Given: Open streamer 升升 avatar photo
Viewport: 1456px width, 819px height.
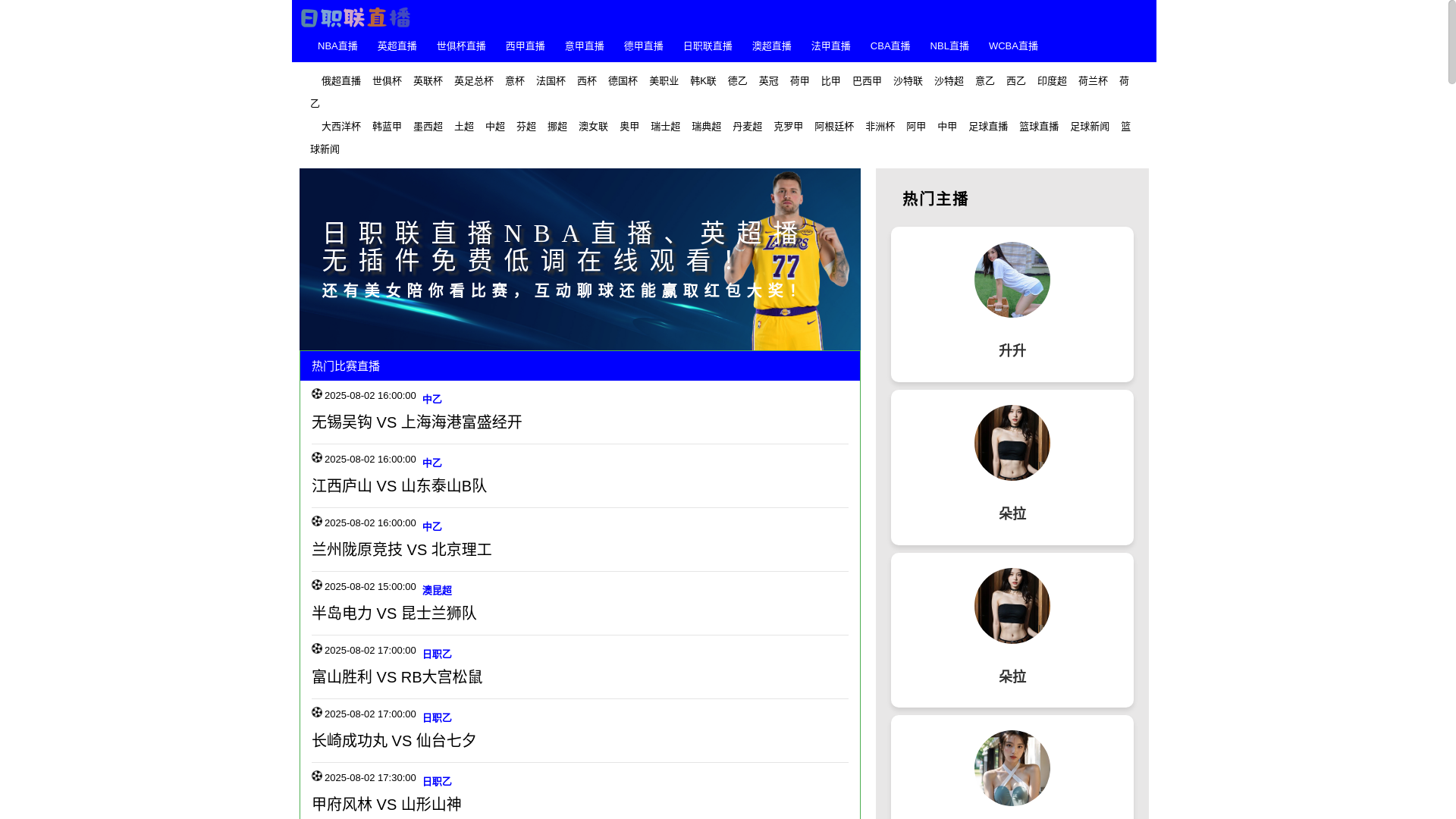Looking at the screenshot, I should [x=1012, y=280].
